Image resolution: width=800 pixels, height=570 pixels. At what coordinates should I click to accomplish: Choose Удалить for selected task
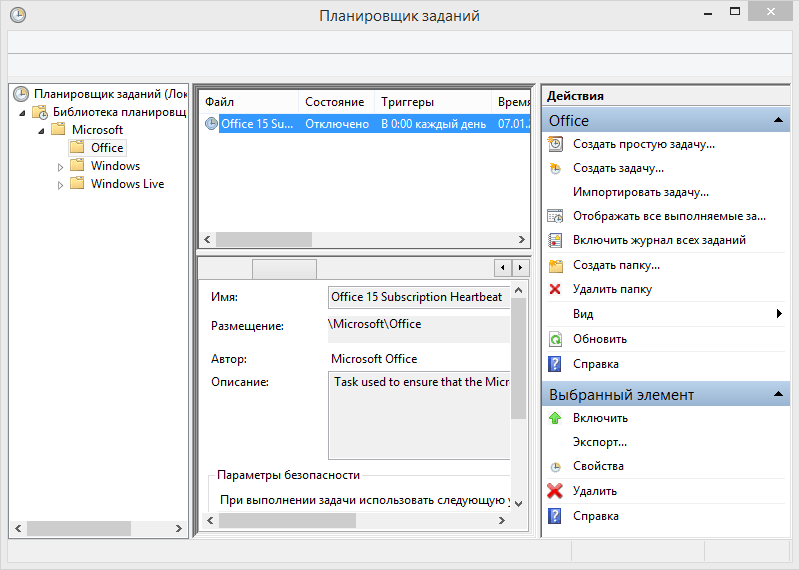click(595, 491)
